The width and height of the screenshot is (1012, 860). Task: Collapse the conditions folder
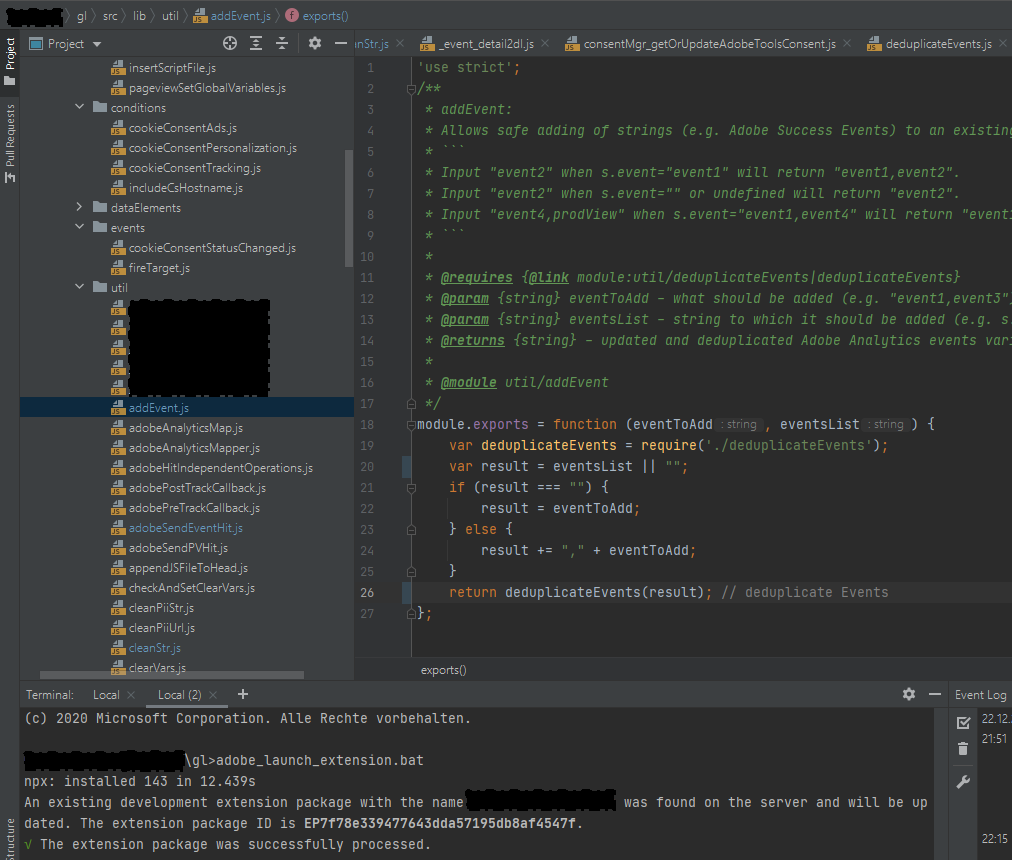[x=79, y=107]
